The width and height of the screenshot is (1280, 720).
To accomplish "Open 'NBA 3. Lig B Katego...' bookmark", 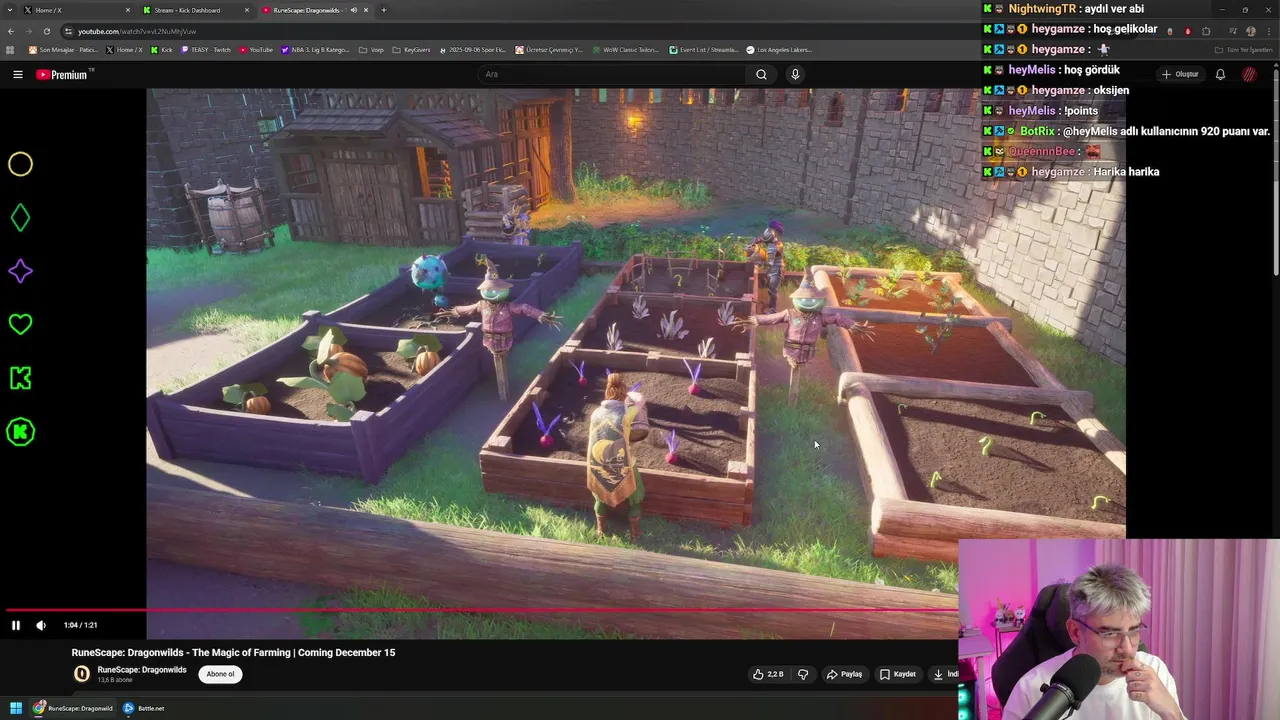I will (316, 49).
